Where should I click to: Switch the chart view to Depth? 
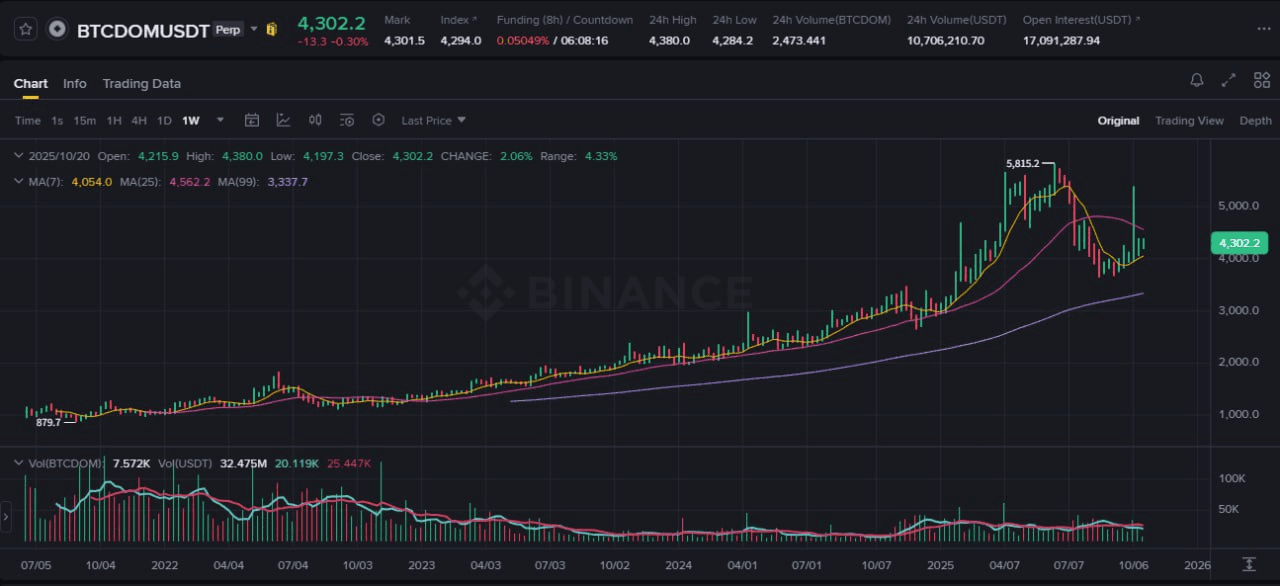point(1255,121)
